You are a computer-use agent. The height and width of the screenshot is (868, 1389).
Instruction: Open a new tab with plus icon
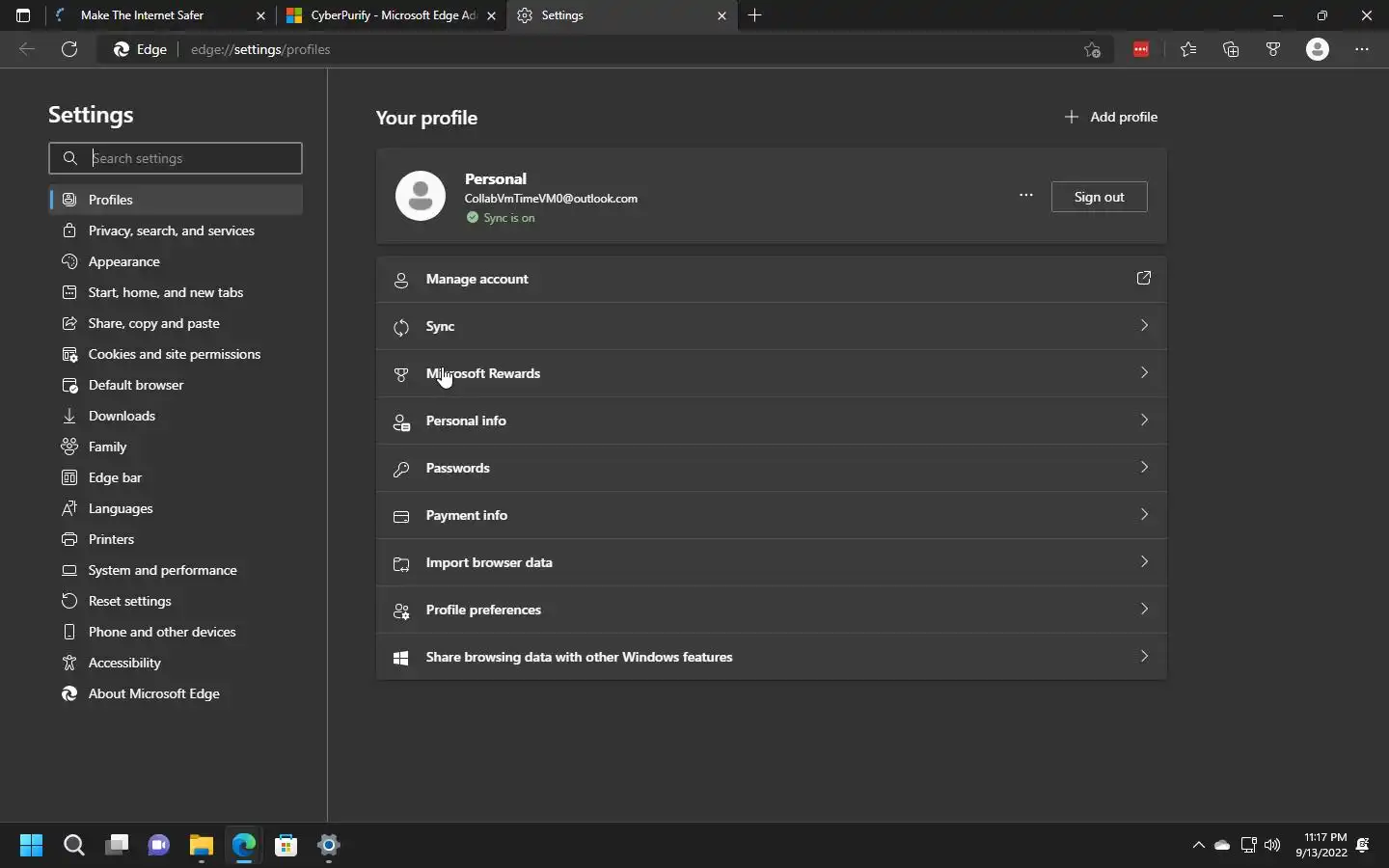coord(755,15)
